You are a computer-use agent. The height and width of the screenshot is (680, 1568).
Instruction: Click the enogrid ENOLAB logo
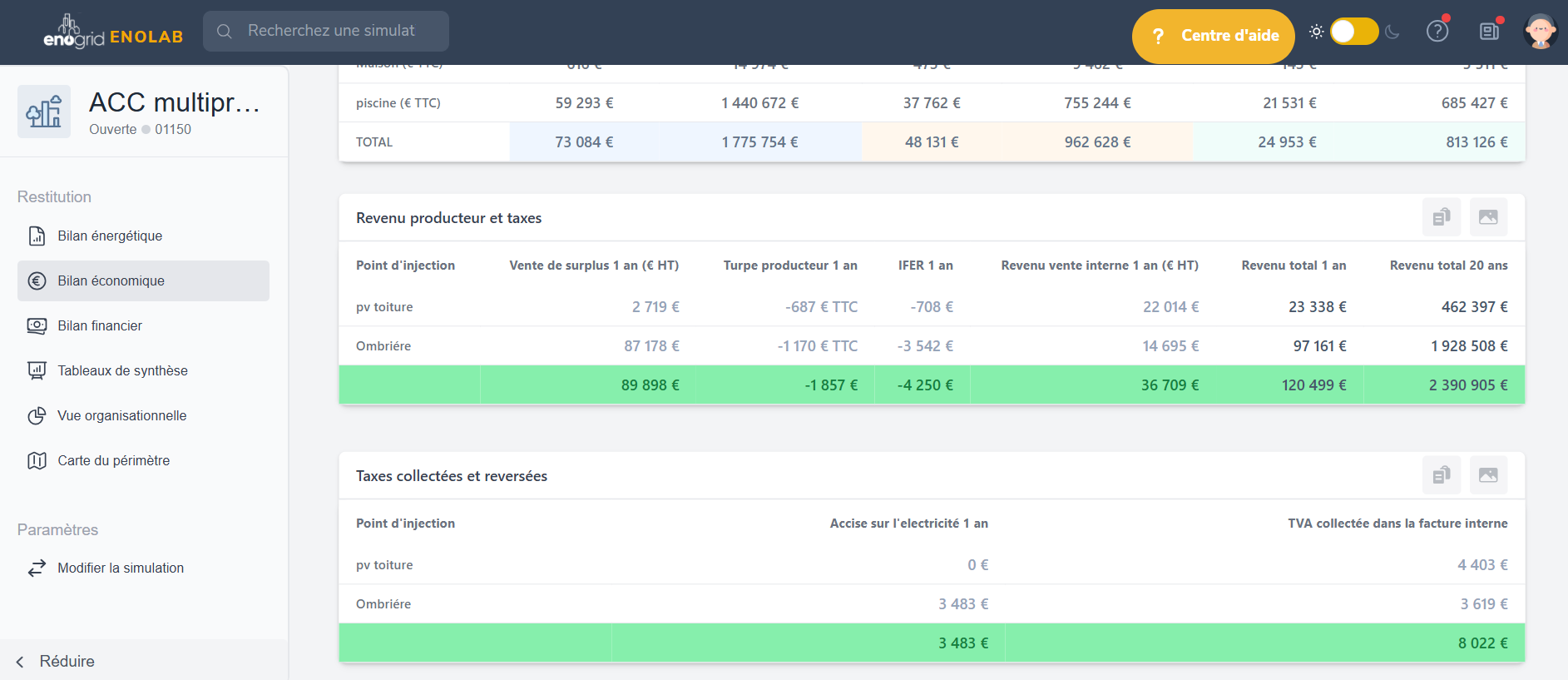coord(112,33)
